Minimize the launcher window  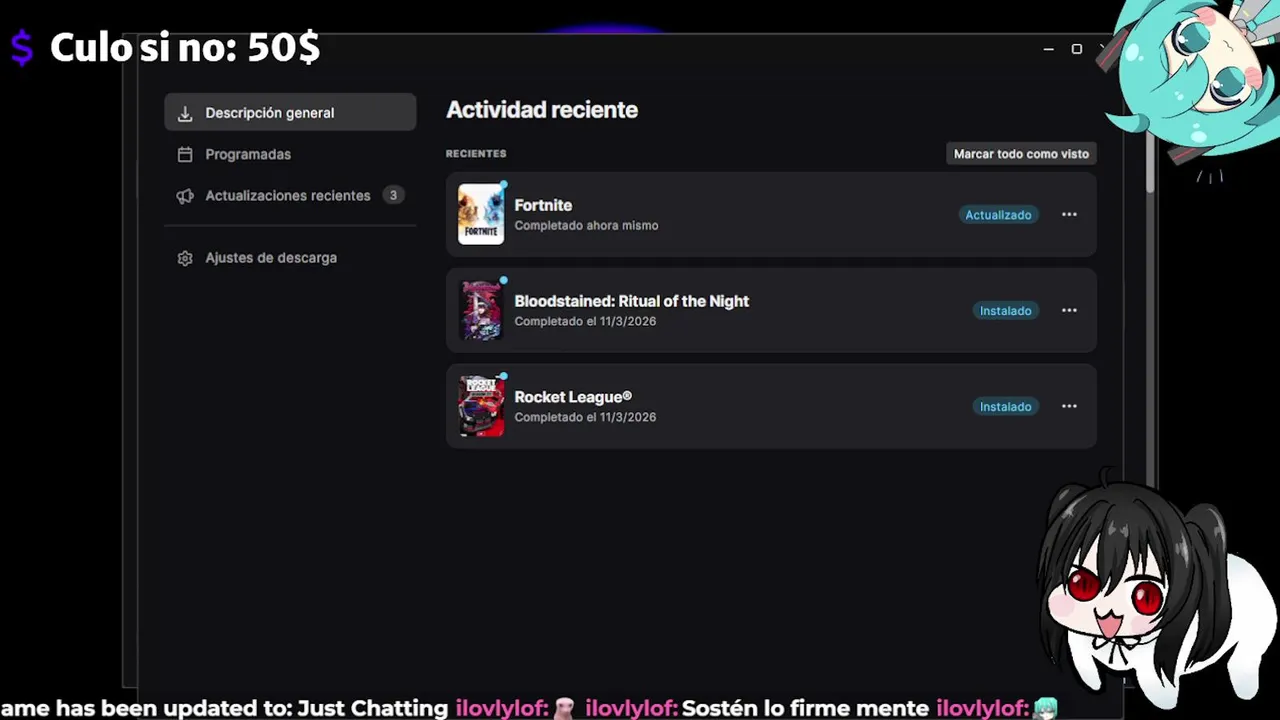coord(1048,49)
